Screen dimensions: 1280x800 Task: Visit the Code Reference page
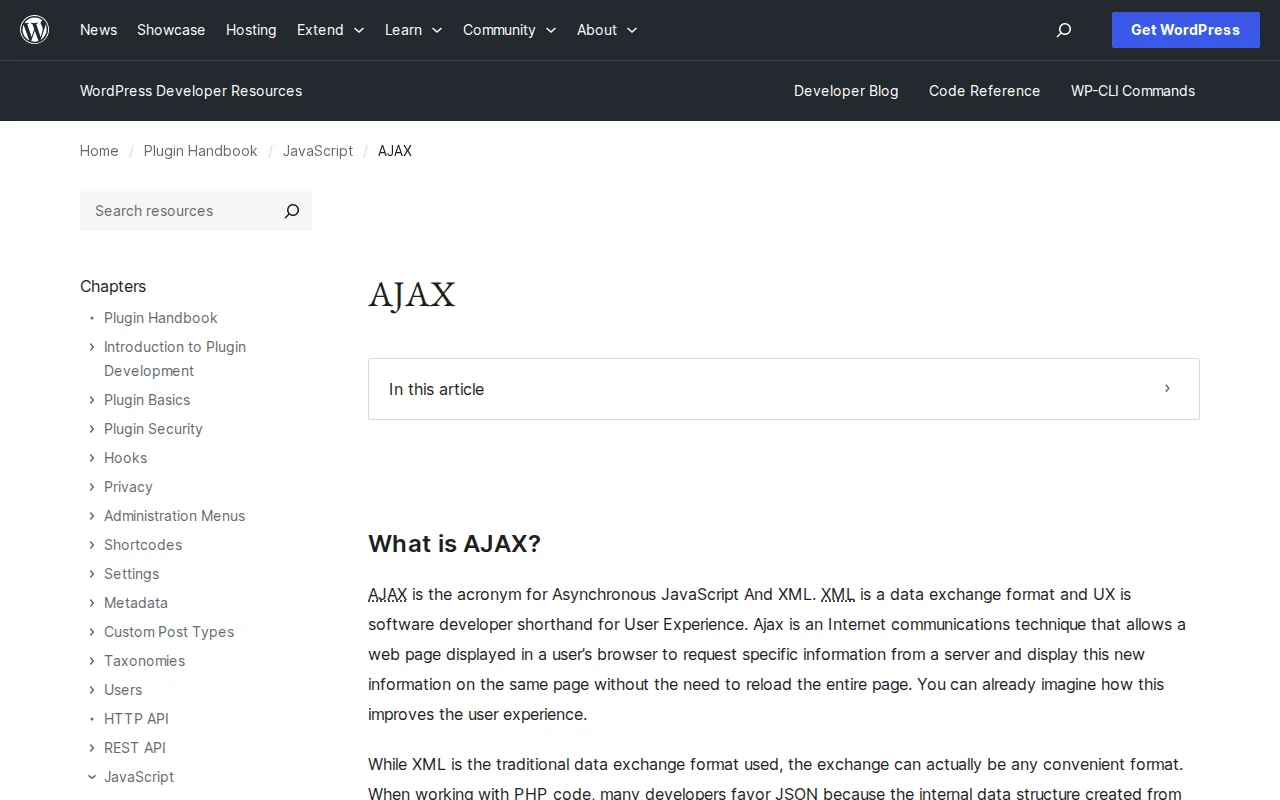tap(984, 91)
